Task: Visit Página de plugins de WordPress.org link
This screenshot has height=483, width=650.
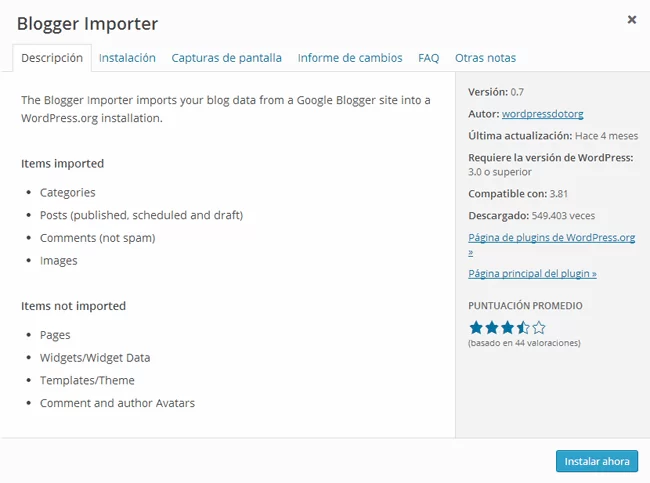Action: pyautogui.click(x=551, y=238)
